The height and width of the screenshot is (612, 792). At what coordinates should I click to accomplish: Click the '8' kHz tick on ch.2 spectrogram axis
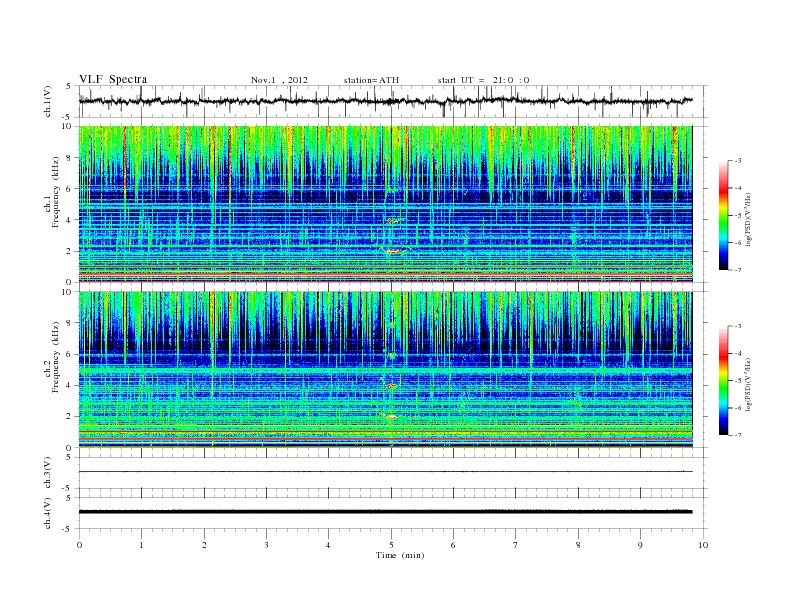pyautogui.click(x=70, y=323)
